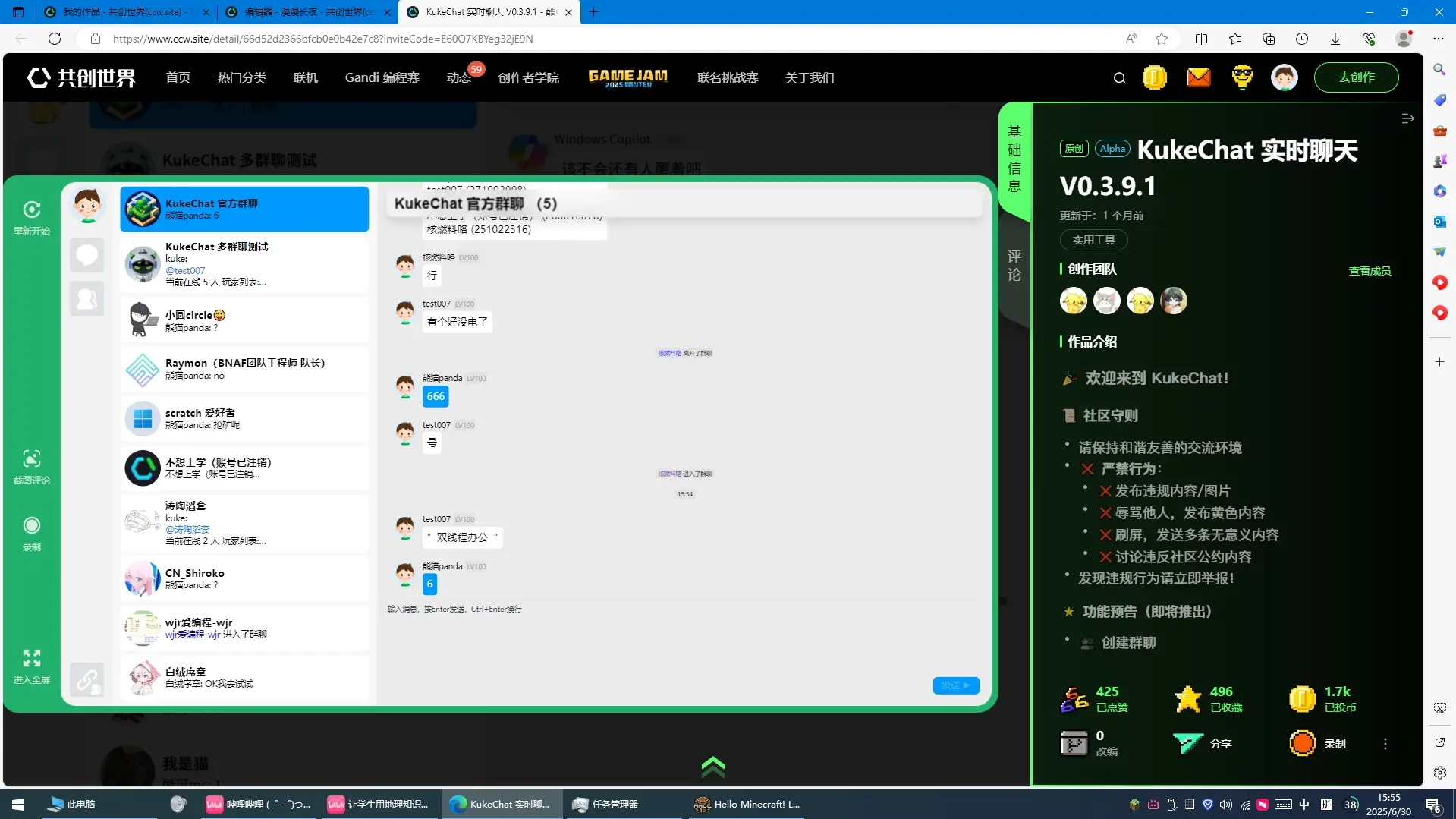Click the 去创作 button
Viewport: 1456px width, 819px height.
pos(1357,77)
